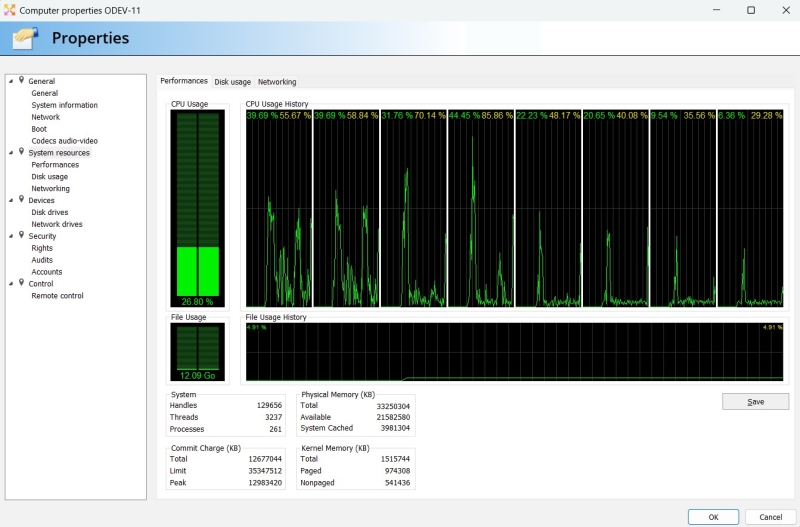
Task: Click the Properties header notepad icon
Action: [x=26, y=38]
